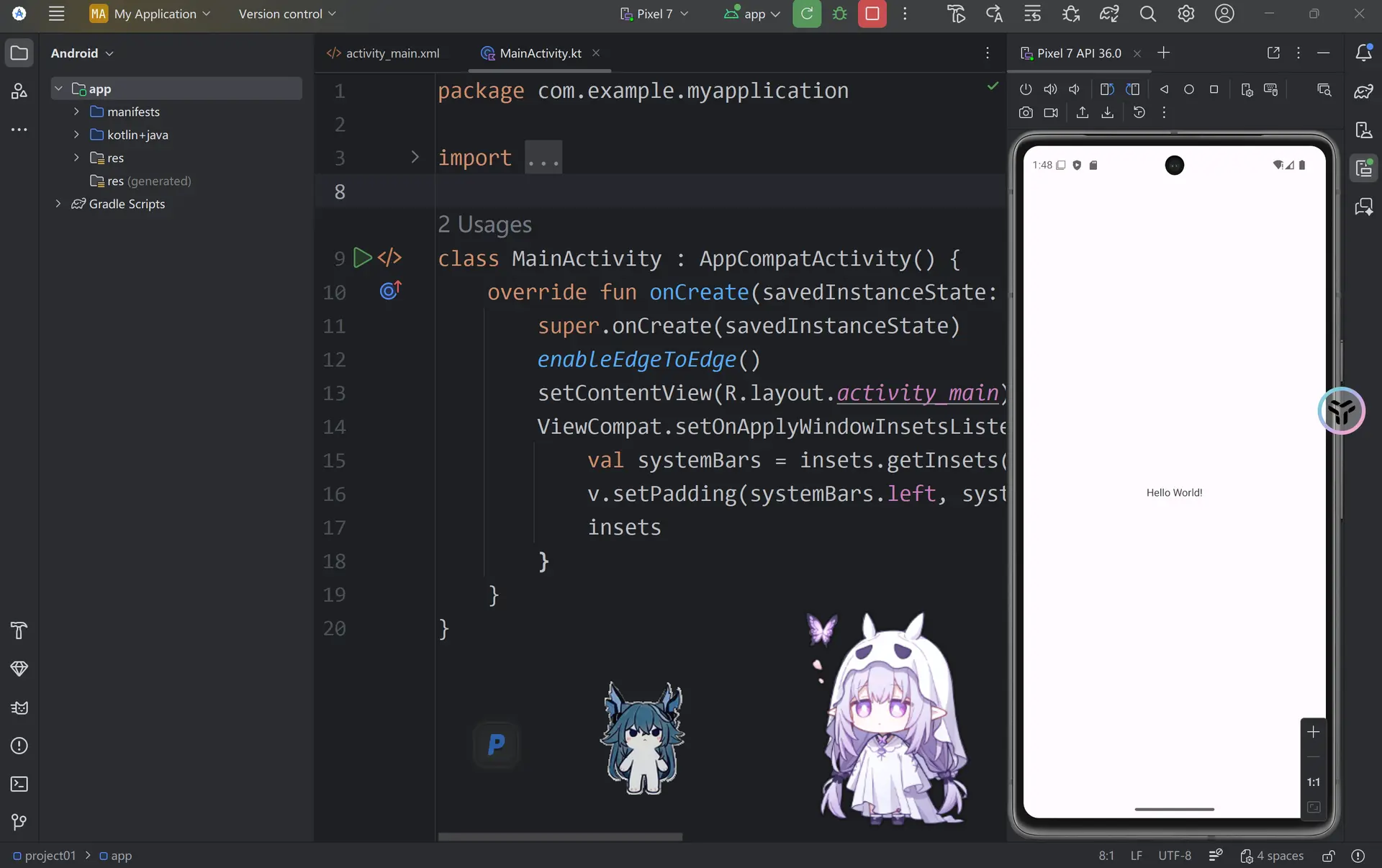The height and width of the screenshot is (868, 1382).
Task: Open the account profile icon
Action: tap(1224, 14)
